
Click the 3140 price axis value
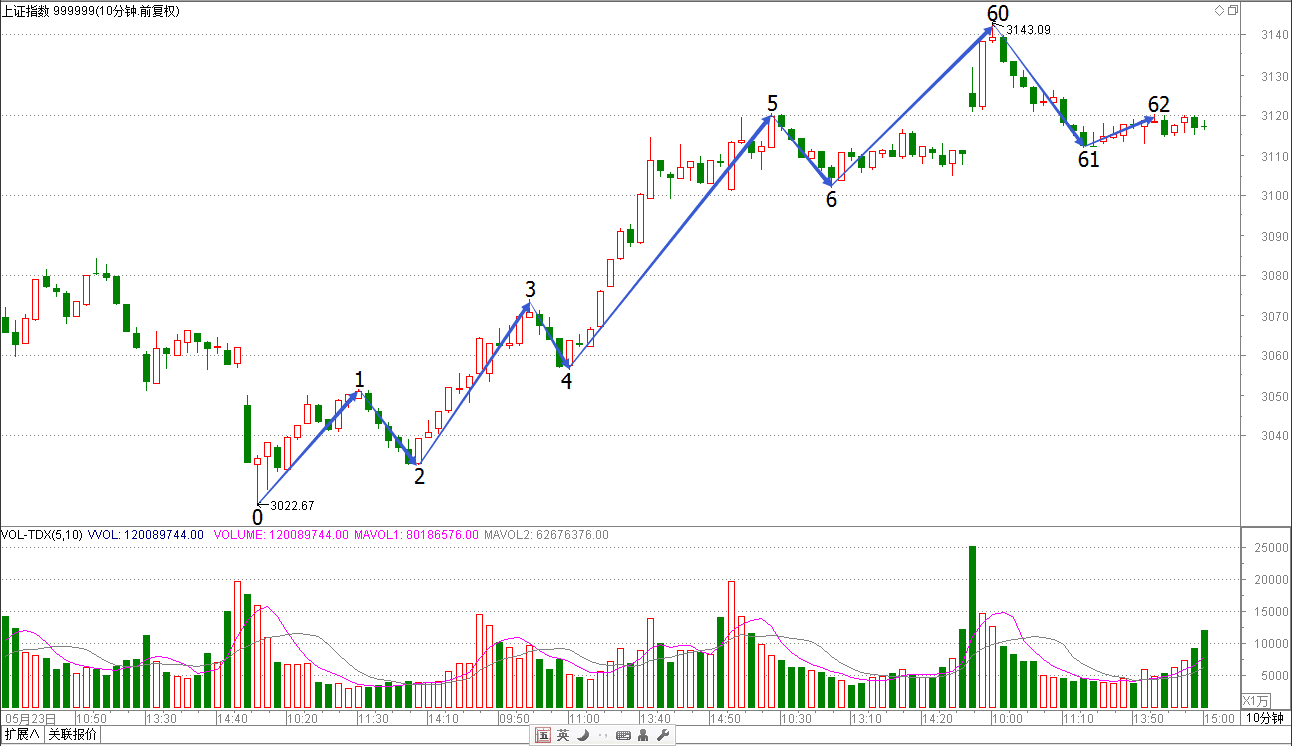1275,36
